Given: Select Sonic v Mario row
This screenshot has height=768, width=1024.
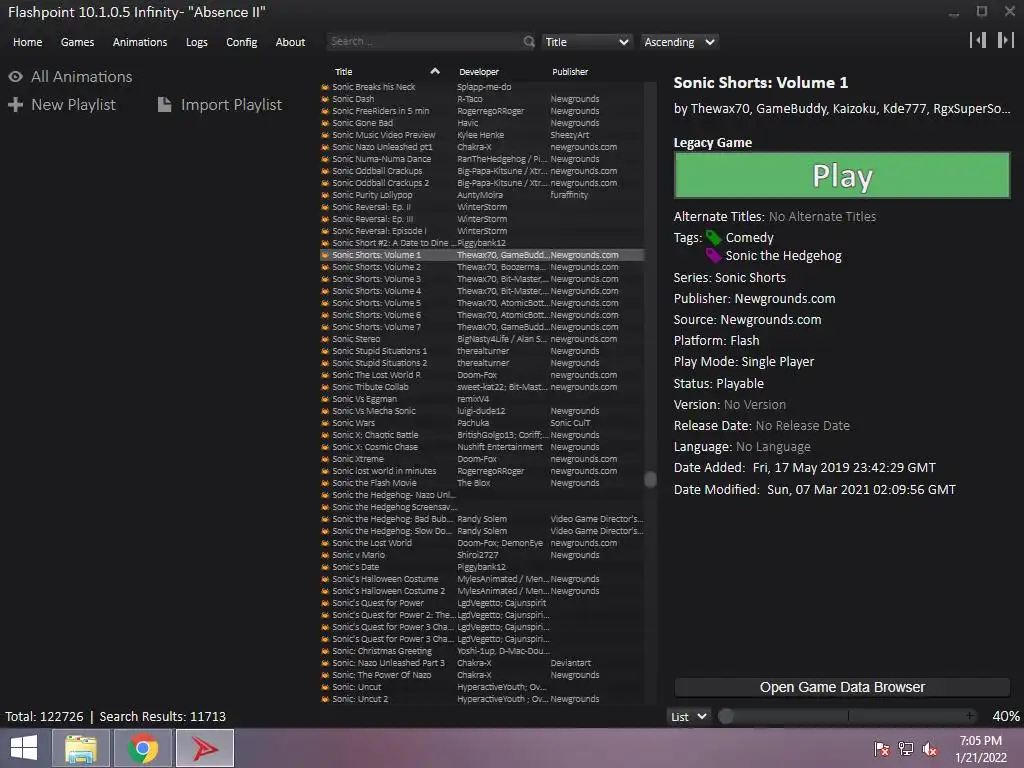Looking at the screenshot, I should coord(482,555).
